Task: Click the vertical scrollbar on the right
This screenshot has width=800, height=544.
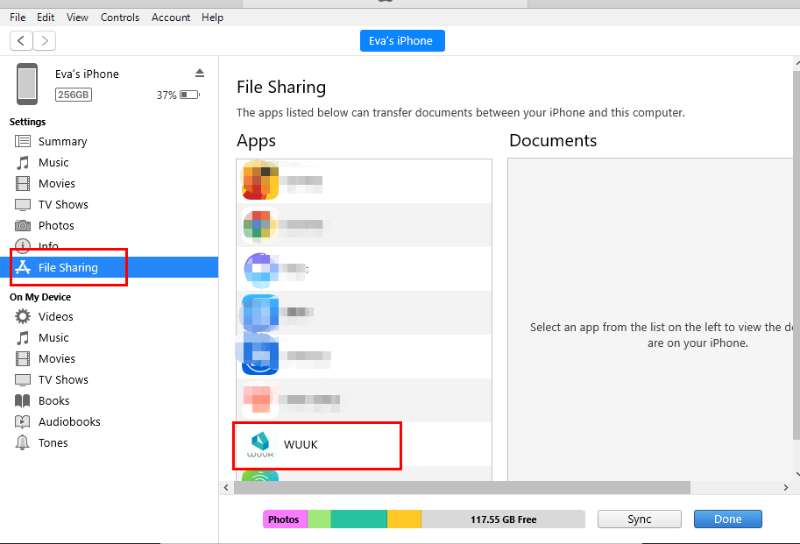Action: 796,255
